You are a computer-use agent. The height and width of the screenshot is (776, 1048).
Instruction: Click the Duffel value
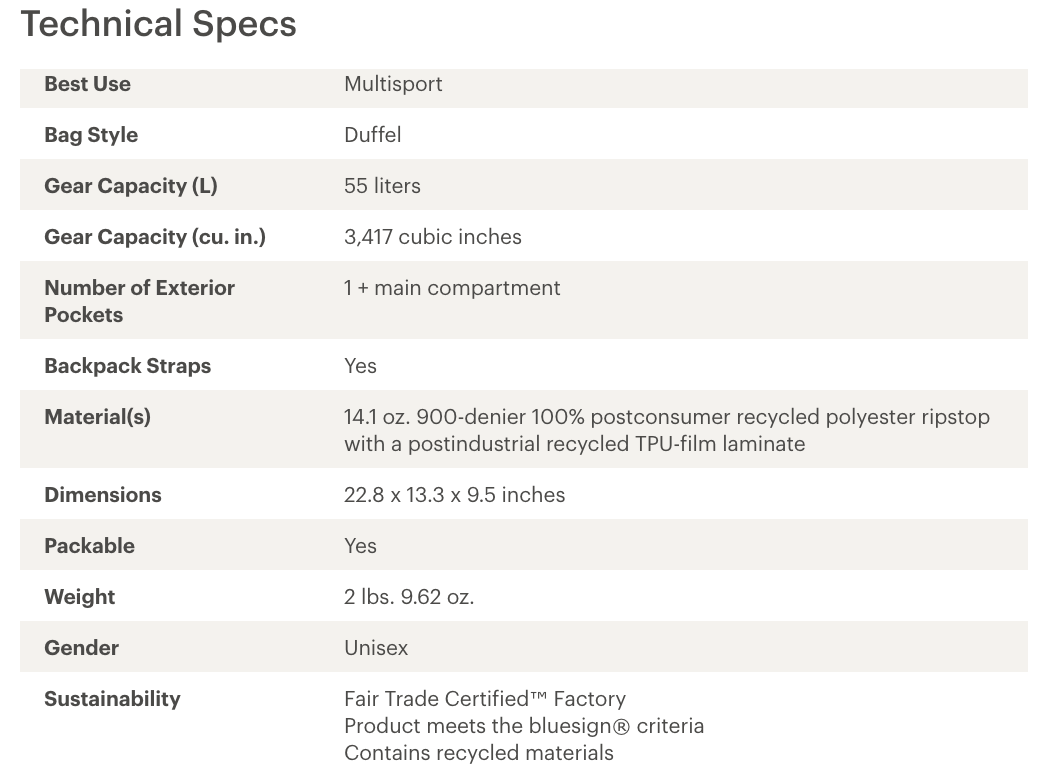tap(373, 135)
